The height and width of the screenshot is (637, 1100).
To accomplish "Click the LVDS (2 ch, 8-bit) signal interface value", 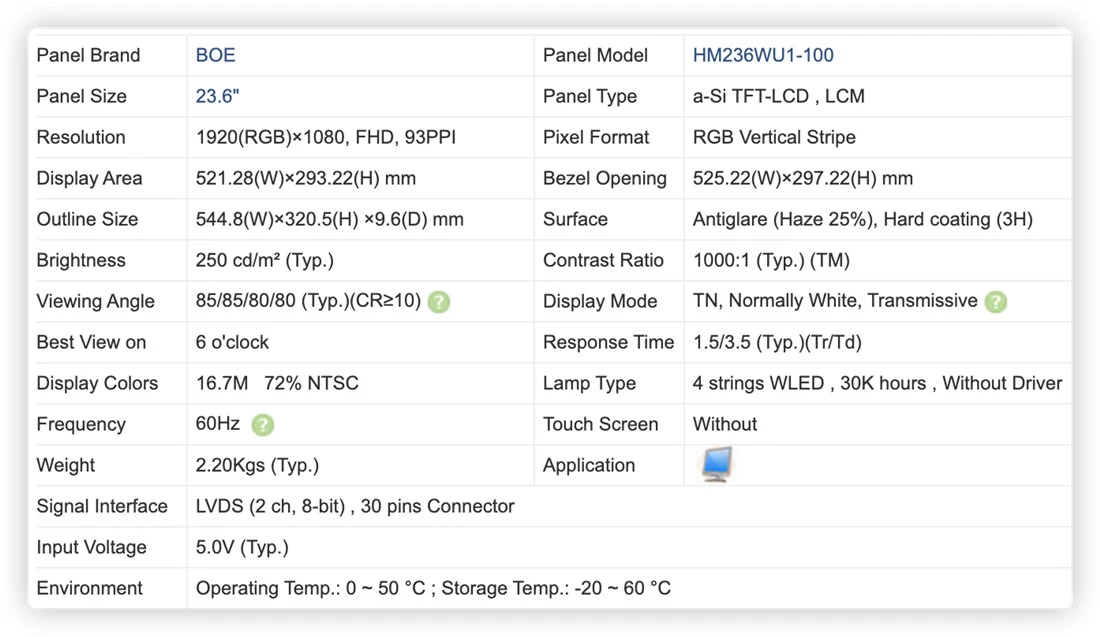I will click(x=270, y=507).
